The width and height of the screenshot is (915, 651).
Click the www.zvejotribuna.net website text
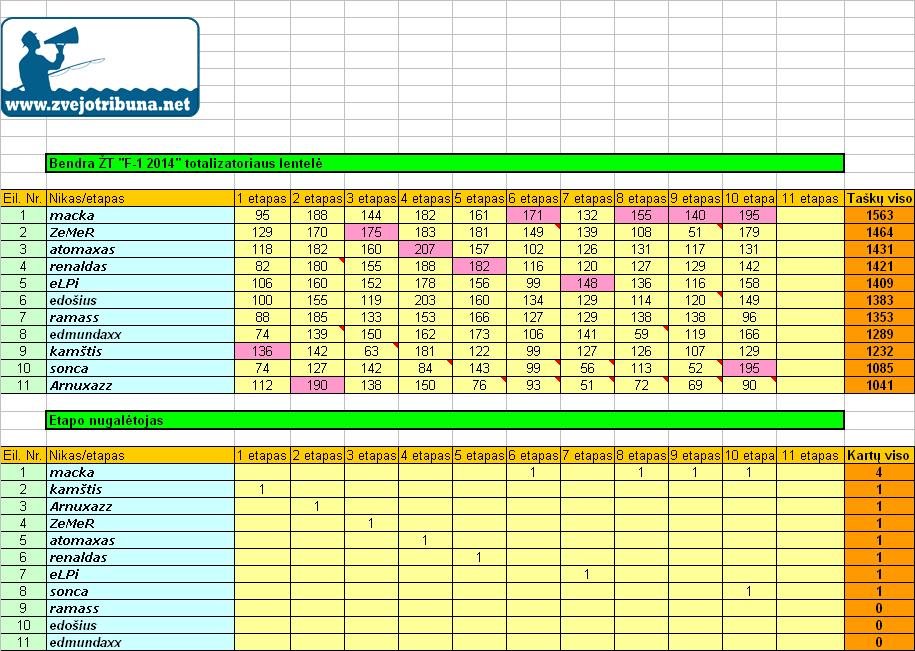(97, 103)
